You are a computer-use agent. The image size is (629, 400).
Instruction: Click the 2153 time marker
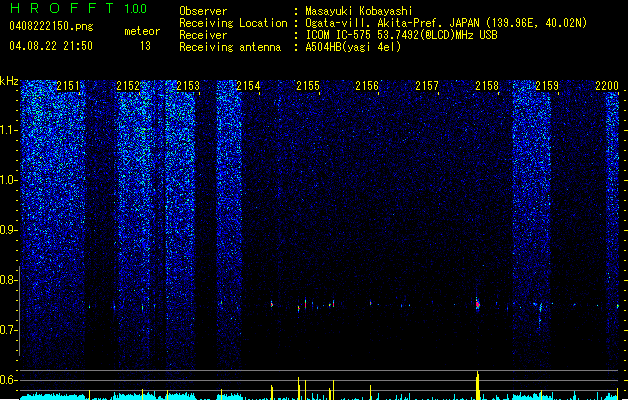pos(188,86)
